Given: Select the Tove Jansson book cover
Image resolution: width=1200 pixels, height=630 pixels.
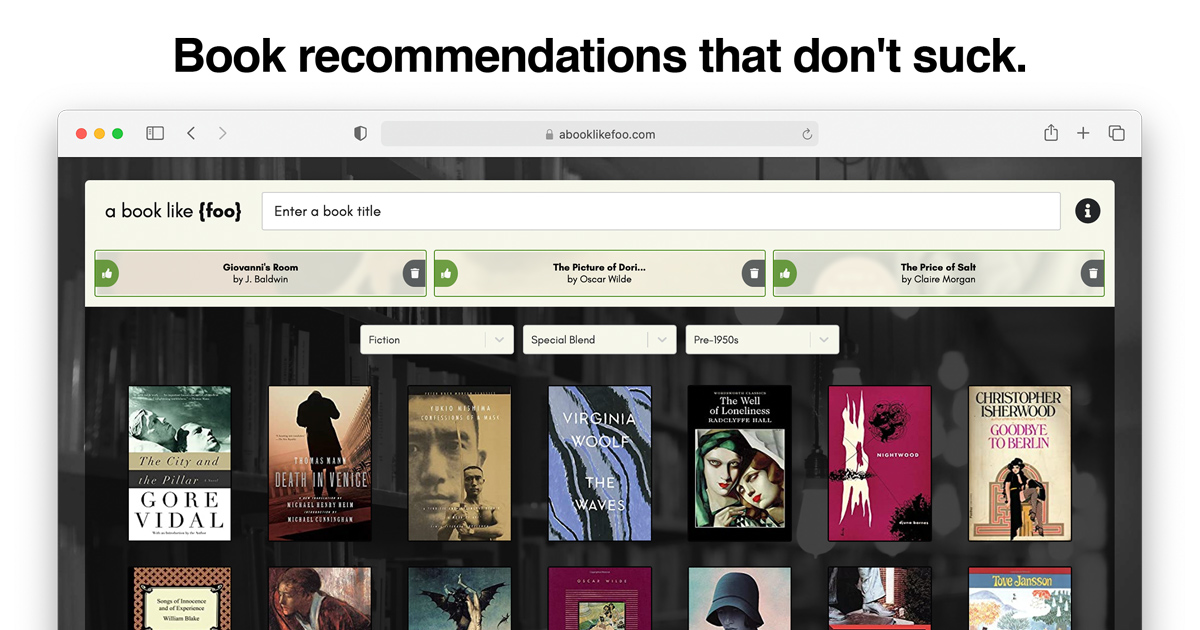Looking at the screenshot, I should point(1020,598).
